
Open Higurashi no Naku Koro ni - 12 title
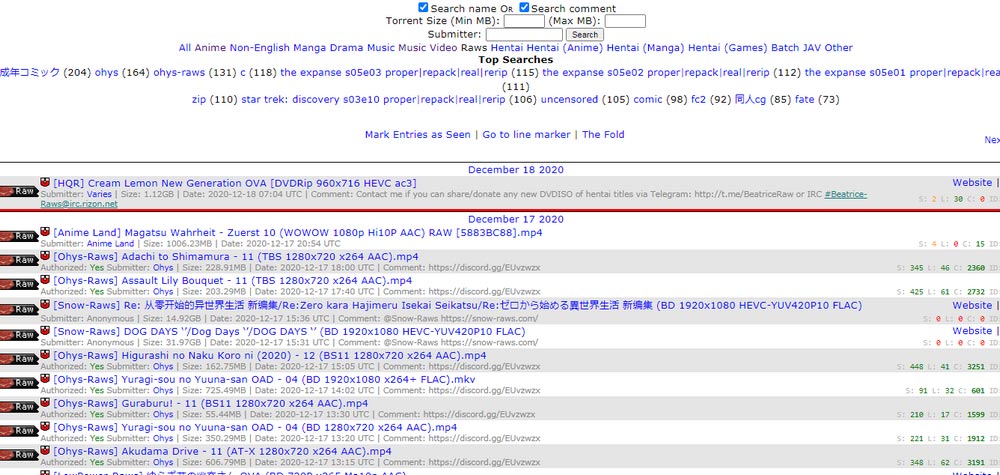(269, 355)
